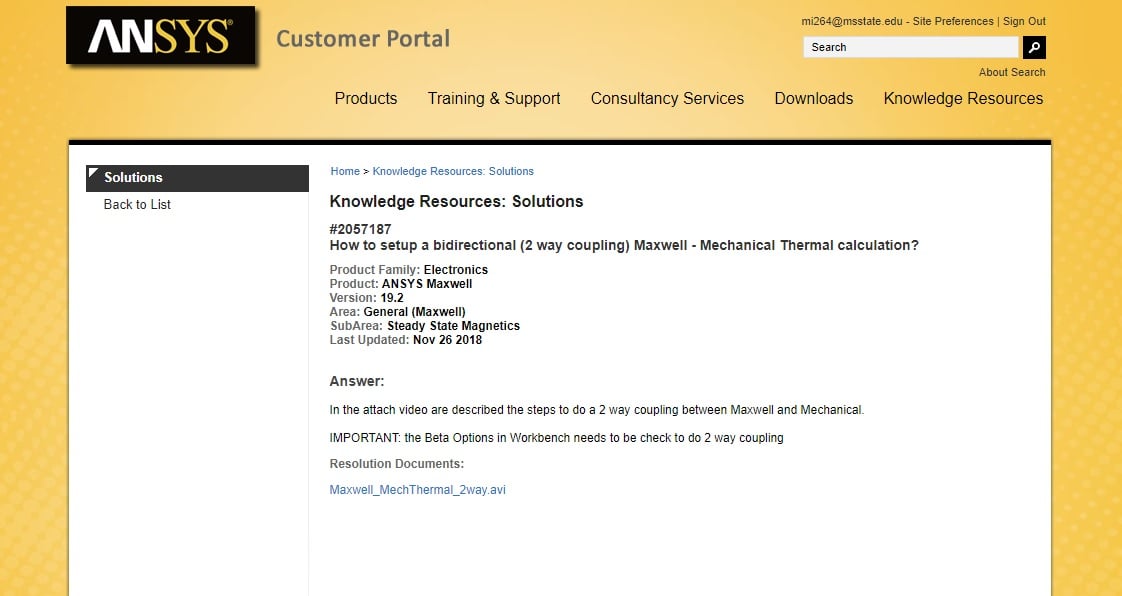Click the Customer Portal title

coord(363,39)
